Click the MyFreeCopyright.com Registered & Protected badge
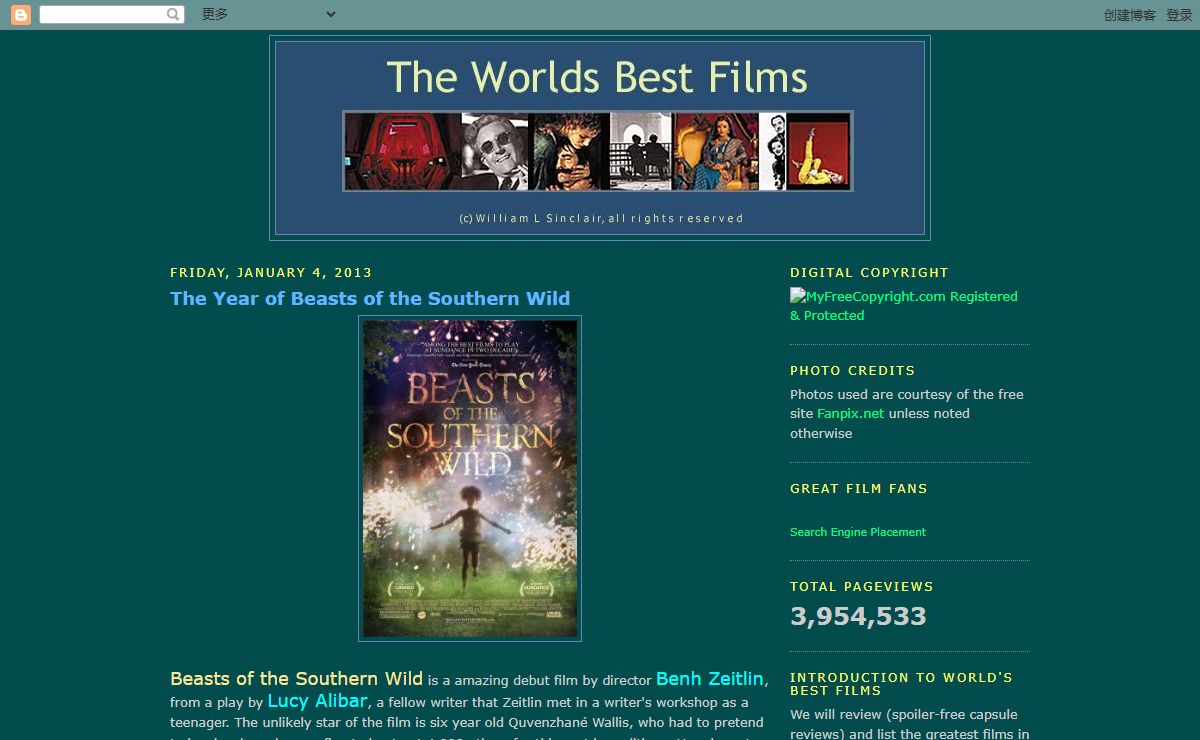1200x740 pixels. 904,306
